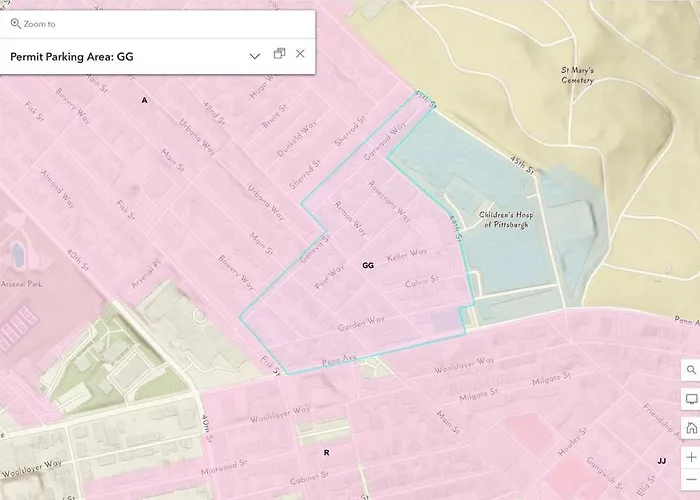This screenshot has height=500, width=700.
Task: Return to the default home extent
Action: (691, 428)
